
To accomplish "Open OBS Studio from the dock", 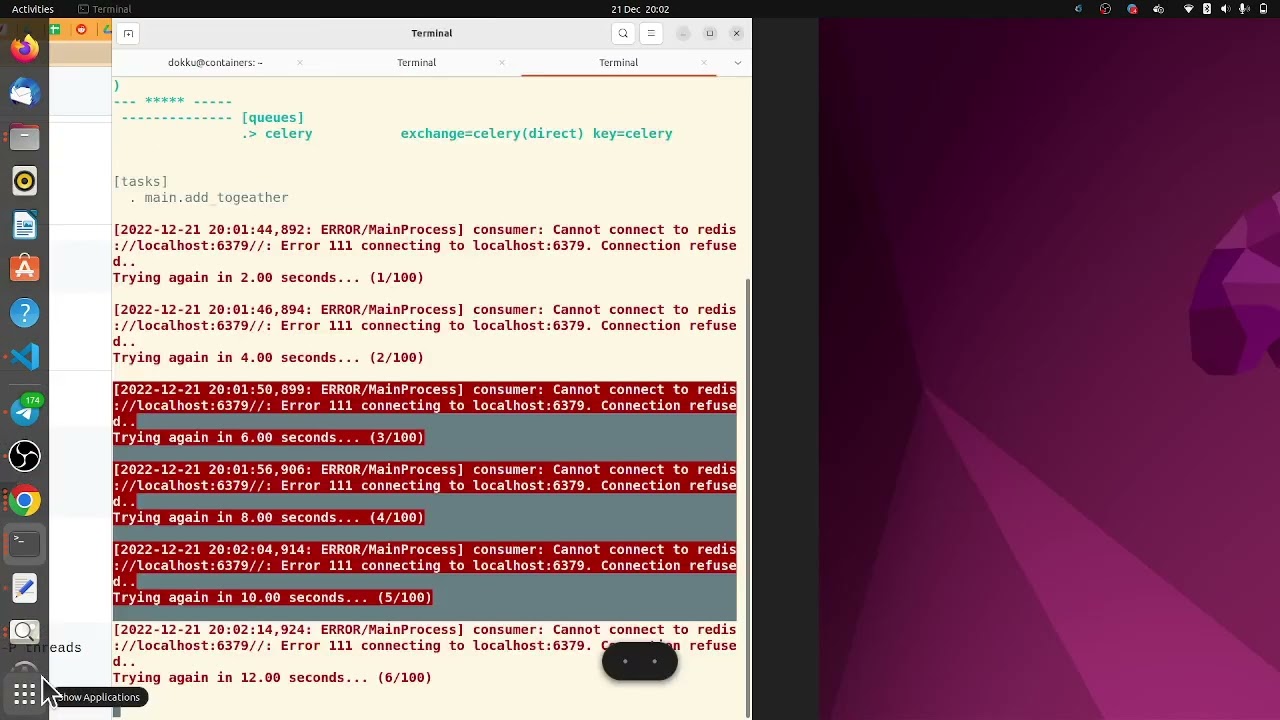I will point(25,456).
